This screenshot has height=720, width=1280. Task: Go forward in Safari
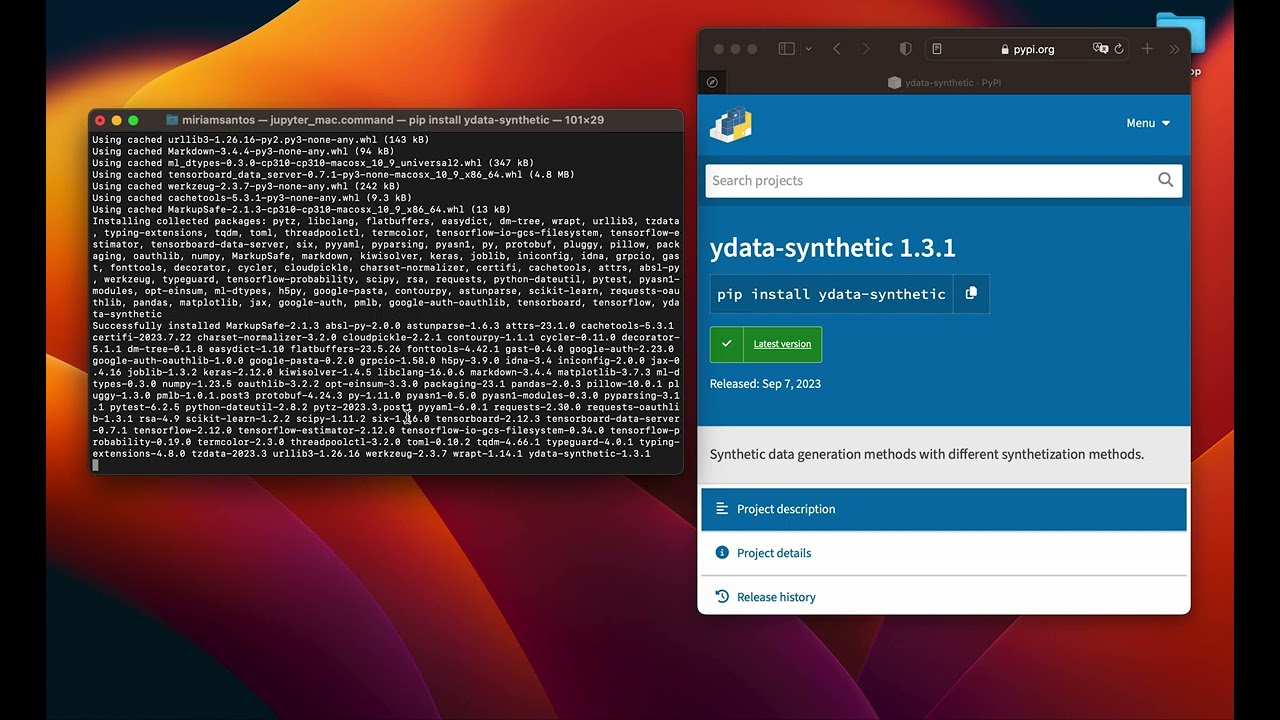[x=866, y=49]
